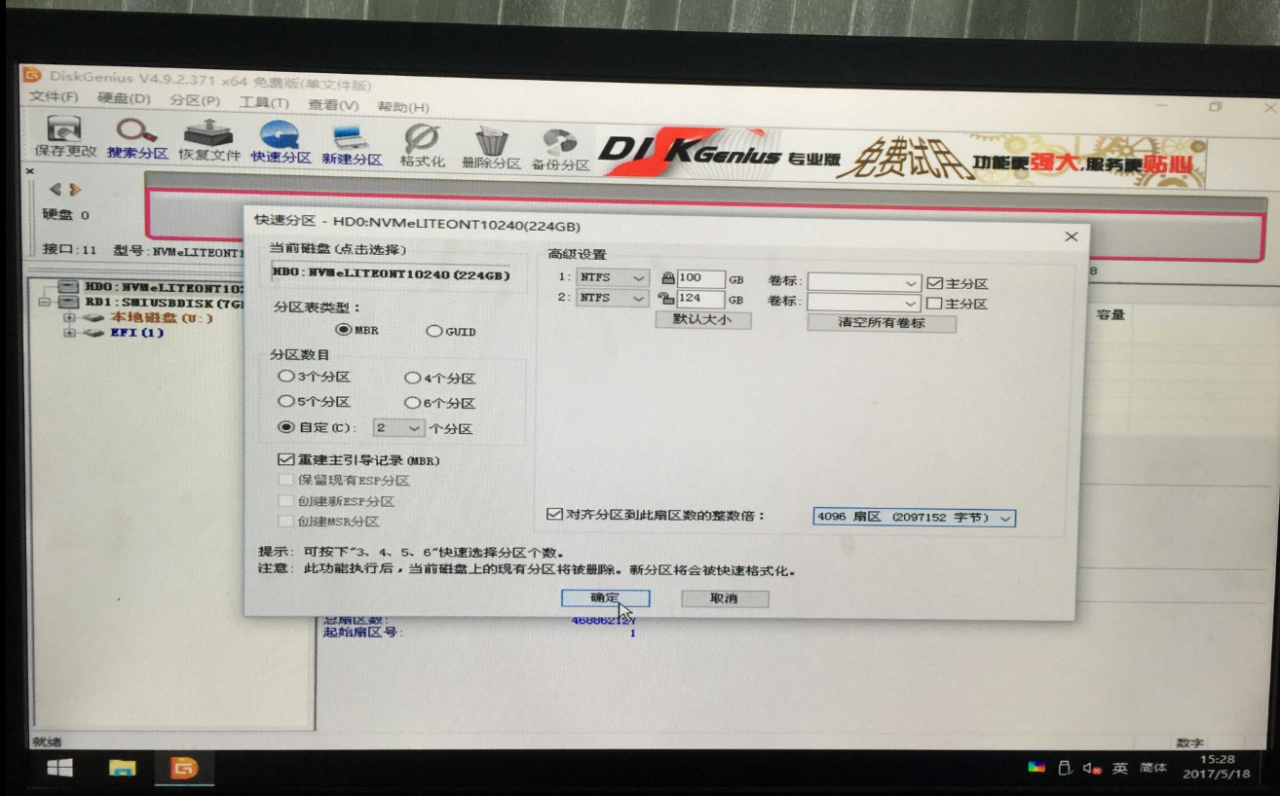Click the previous disk left arrow
Viewport: 1280px width, 796px height.
point(55,189)
